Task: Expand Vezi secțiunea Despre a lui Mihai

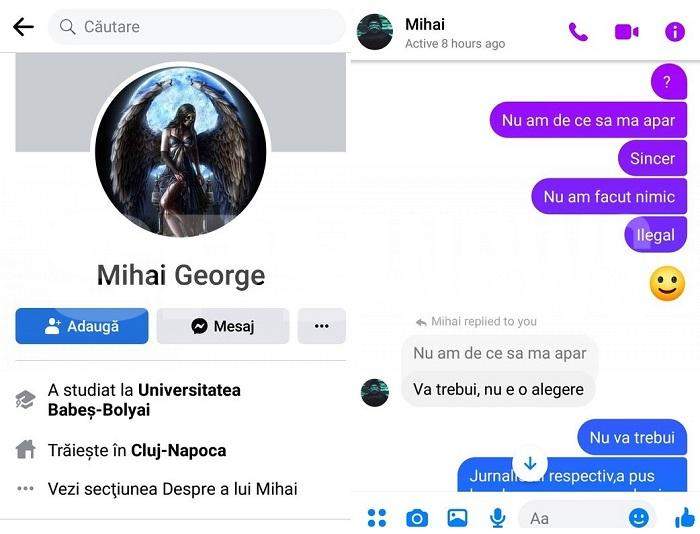Action: point(172,489)
